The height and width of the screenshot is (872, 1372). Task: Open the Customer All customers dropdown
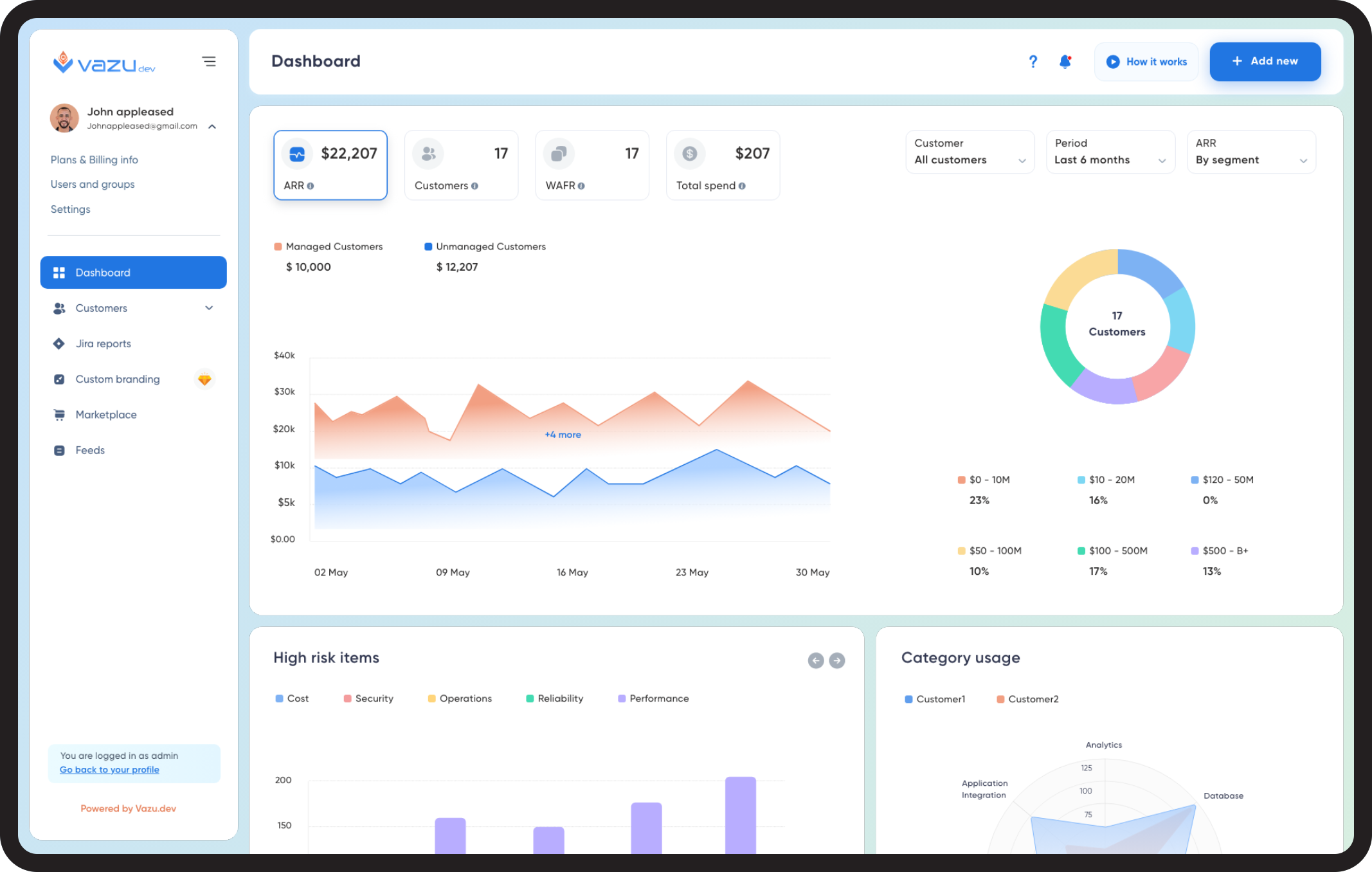click(970, 152)
